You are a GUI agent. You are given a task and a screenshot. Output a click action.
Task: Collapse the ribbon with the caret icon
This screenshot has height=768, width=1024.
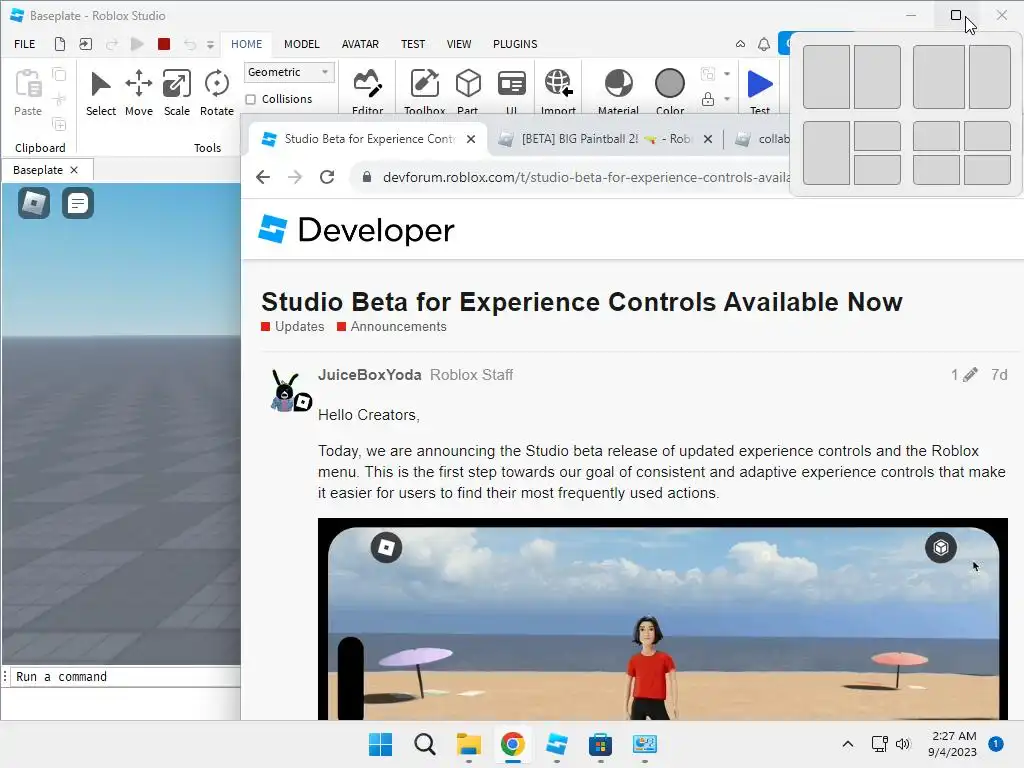tap(740, 44)
